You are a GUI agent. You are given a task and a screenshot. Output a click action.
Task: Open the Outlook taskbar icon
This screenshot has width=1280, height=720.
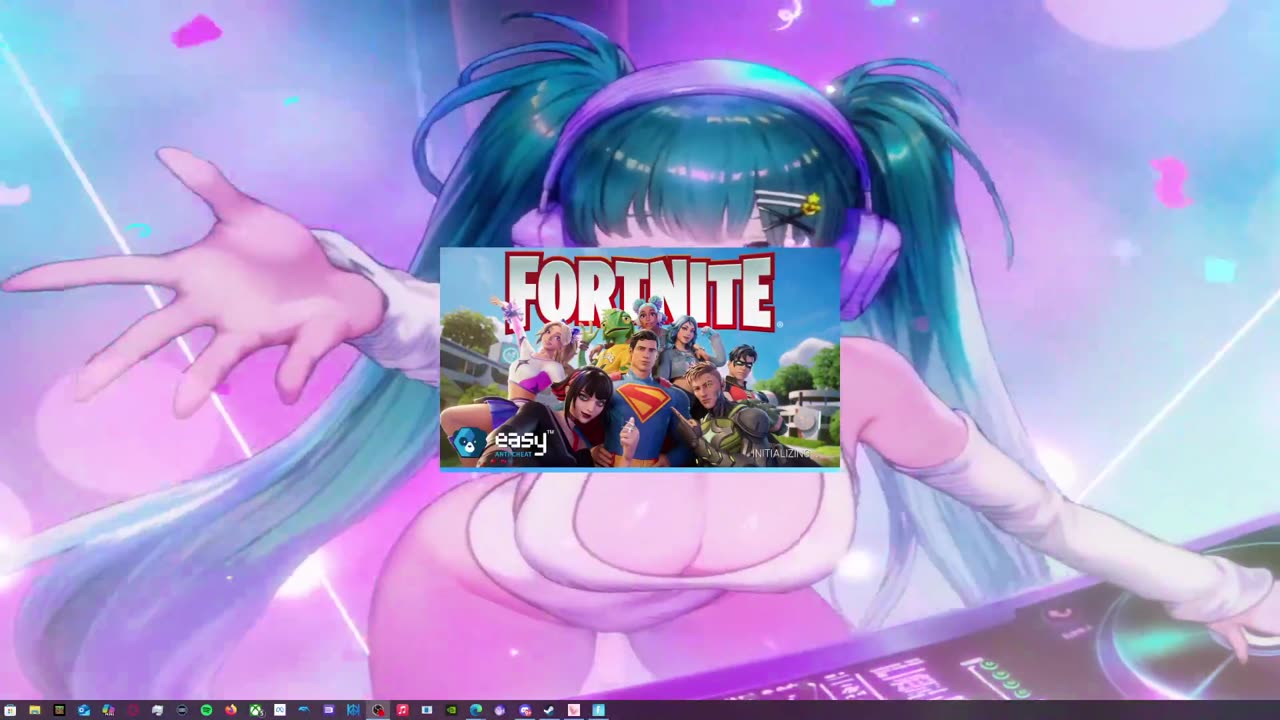(84, 710)
